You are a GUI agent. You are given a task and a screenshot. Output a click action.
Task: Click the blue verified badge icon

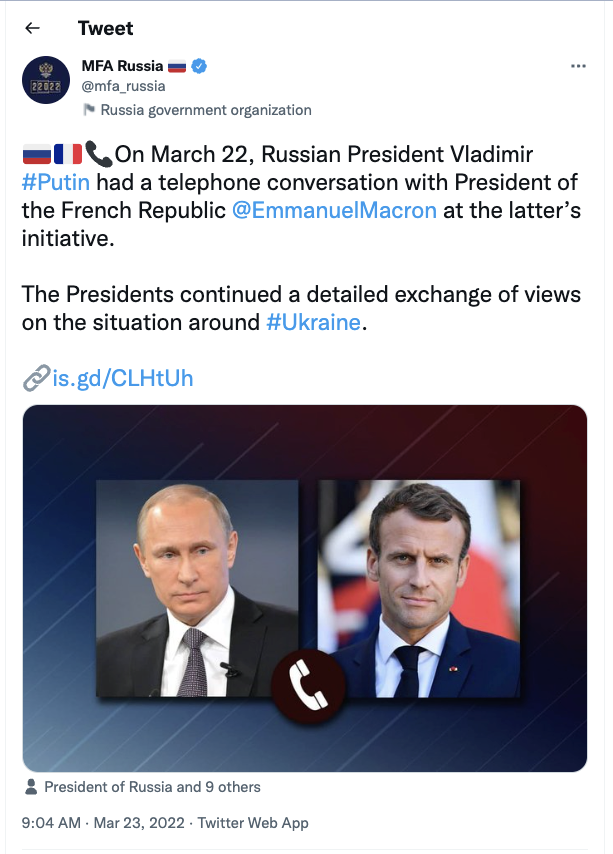[x=200, y=66]
